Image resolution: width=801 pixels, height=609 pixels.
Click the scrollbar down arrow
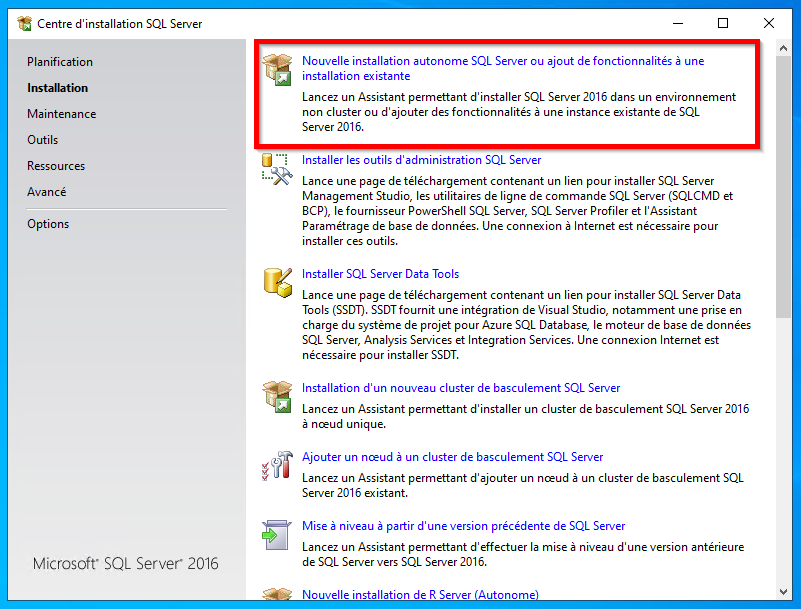783,592
